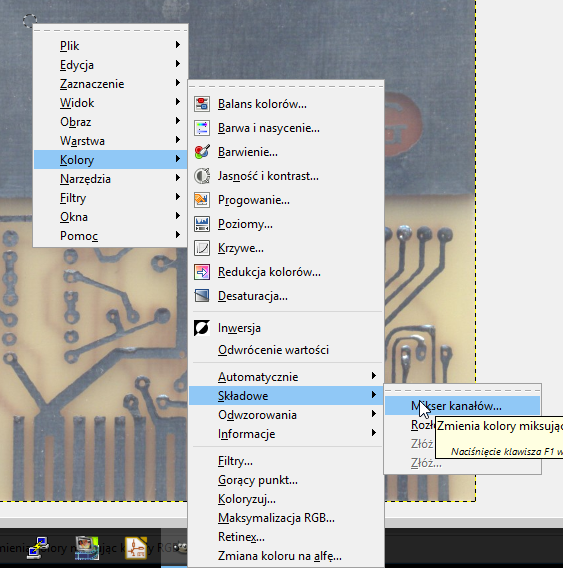
Task: Open the Narzędzia menu entry
Action: tap(110, 179)
